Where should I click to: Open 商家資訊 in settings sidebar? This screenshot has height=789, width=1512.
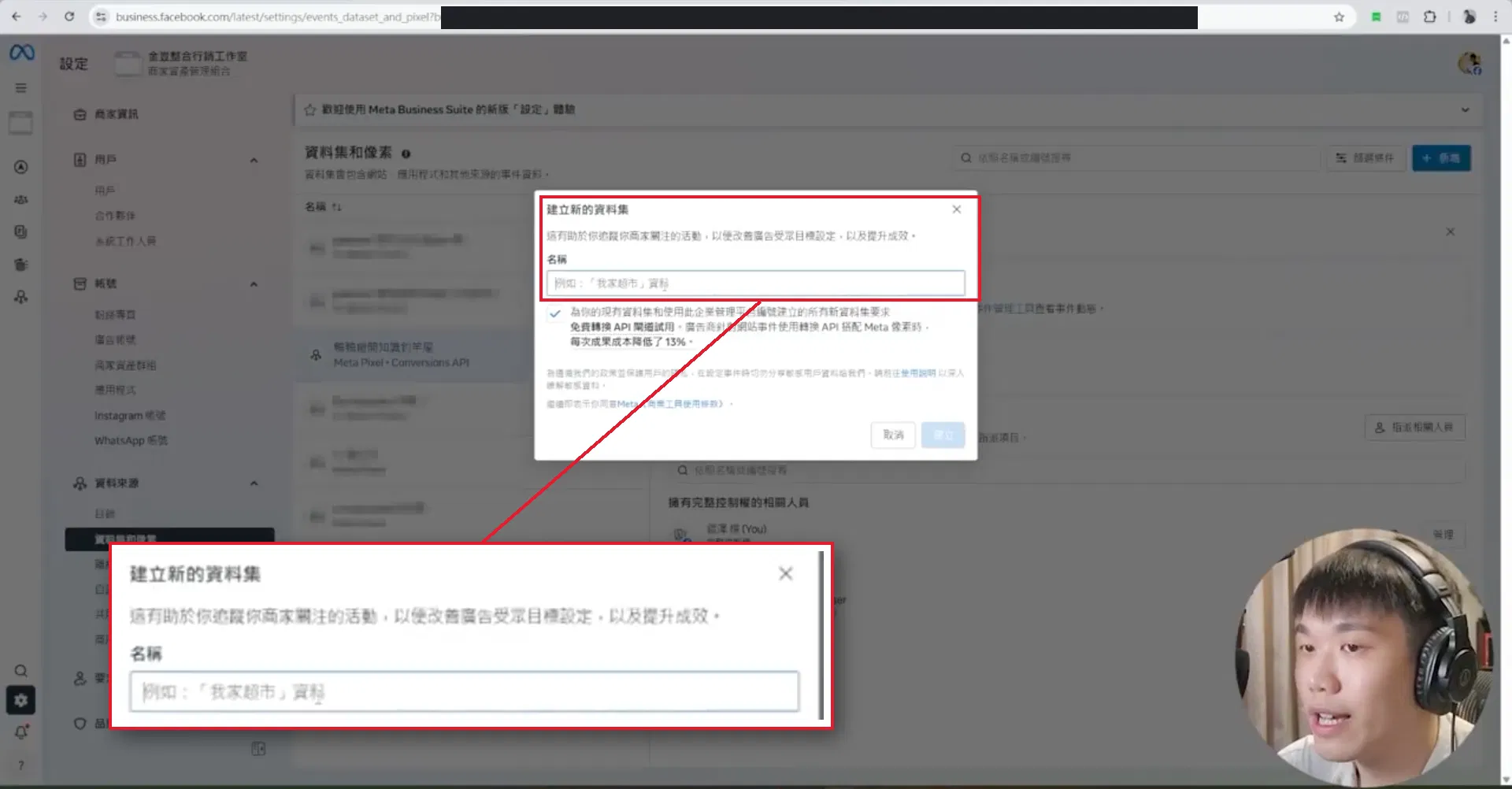click(x=116, y=115)
